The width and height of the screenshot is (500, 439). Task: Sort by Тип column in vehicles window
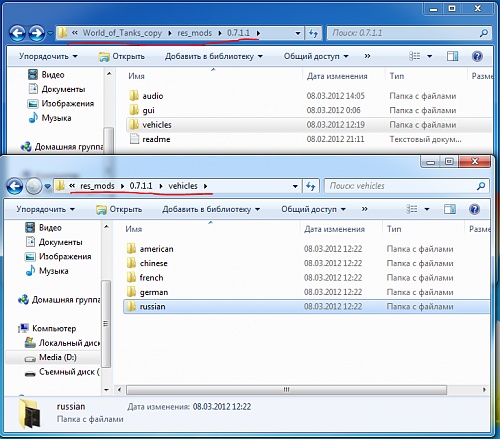click(x=394, y=229)
